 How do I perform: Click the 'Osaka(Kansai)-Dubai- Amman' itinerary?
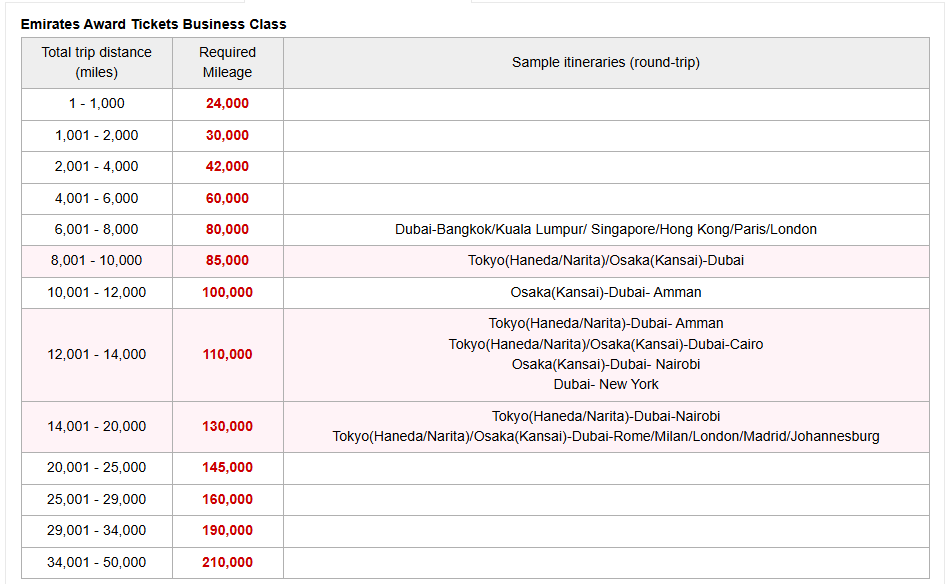coord(606,292)
